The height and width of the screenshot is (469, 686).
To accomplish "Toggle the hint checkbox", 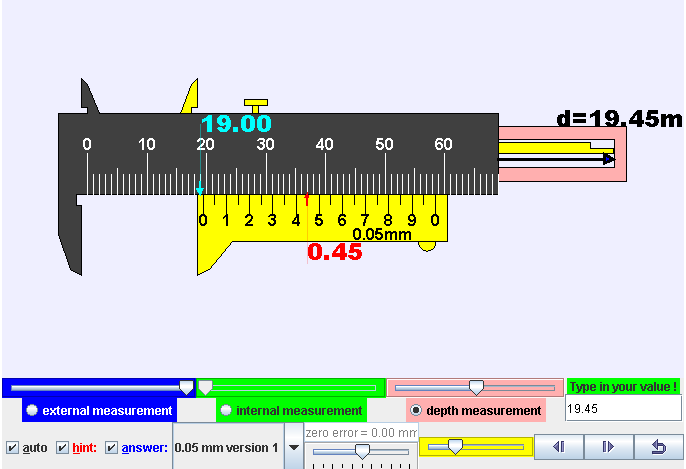I will [63, 448].
